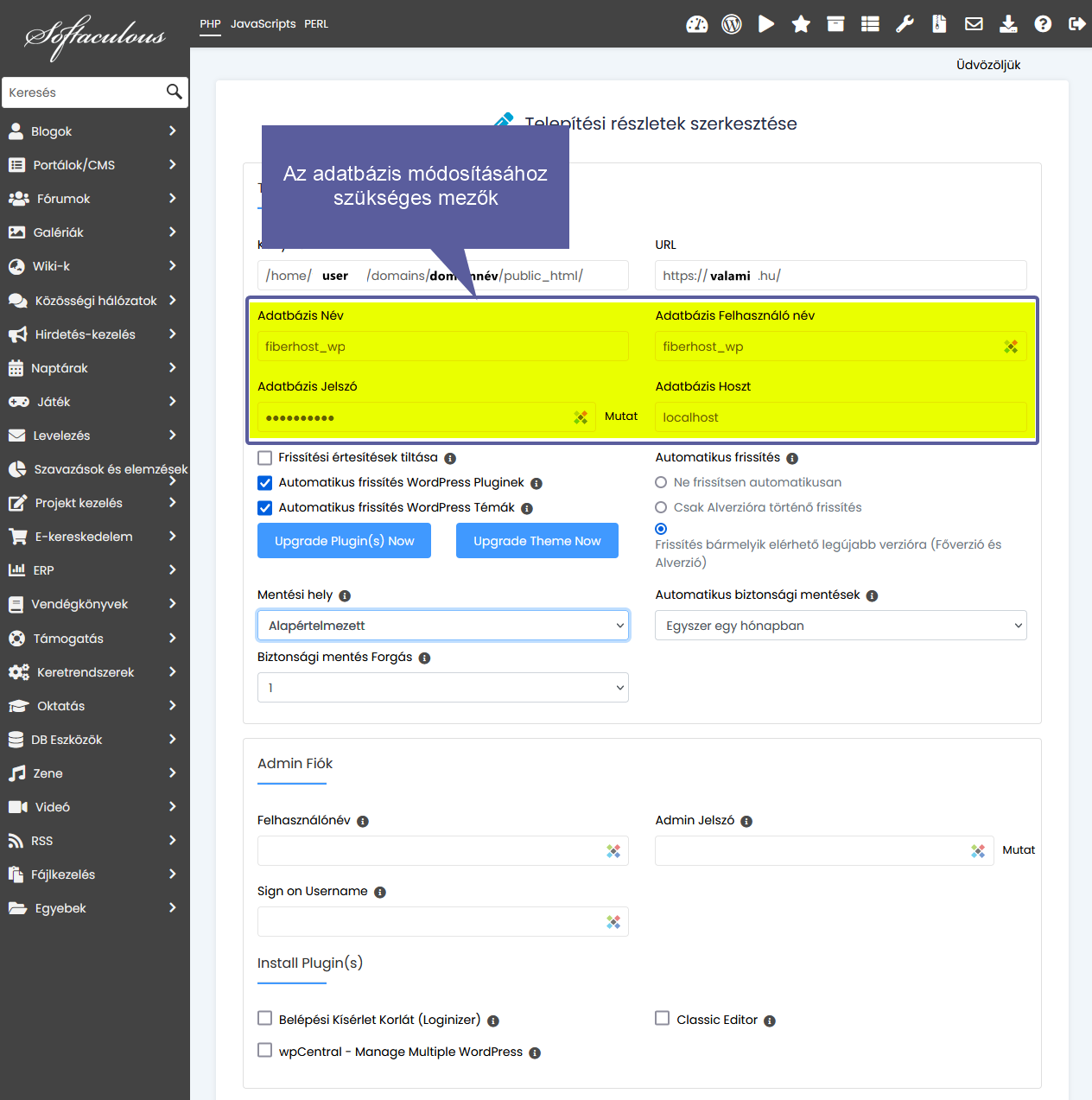Click Mutat next to Admin Jelszó

pyautogui.click(x=1019, y=850)
